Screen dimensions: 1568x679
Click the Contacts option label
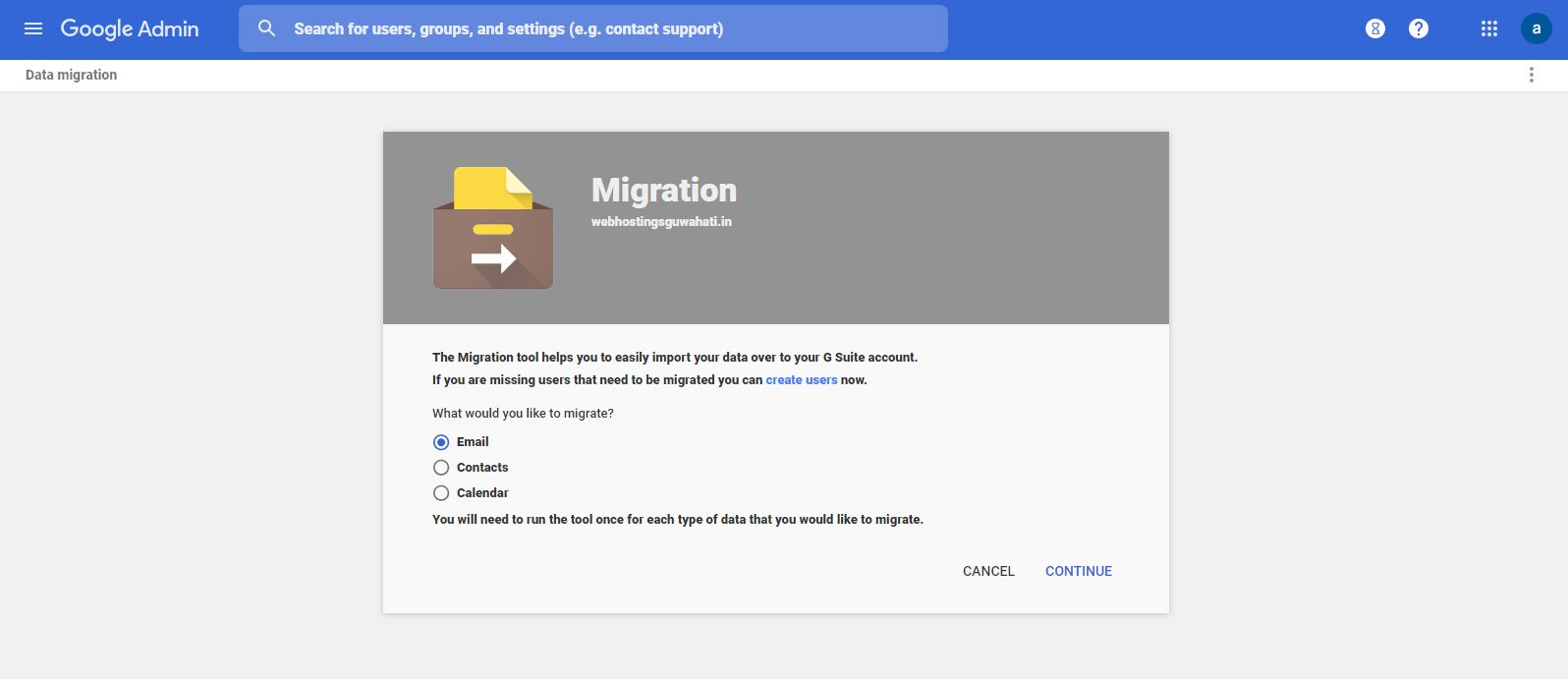(x=482, y=468)
